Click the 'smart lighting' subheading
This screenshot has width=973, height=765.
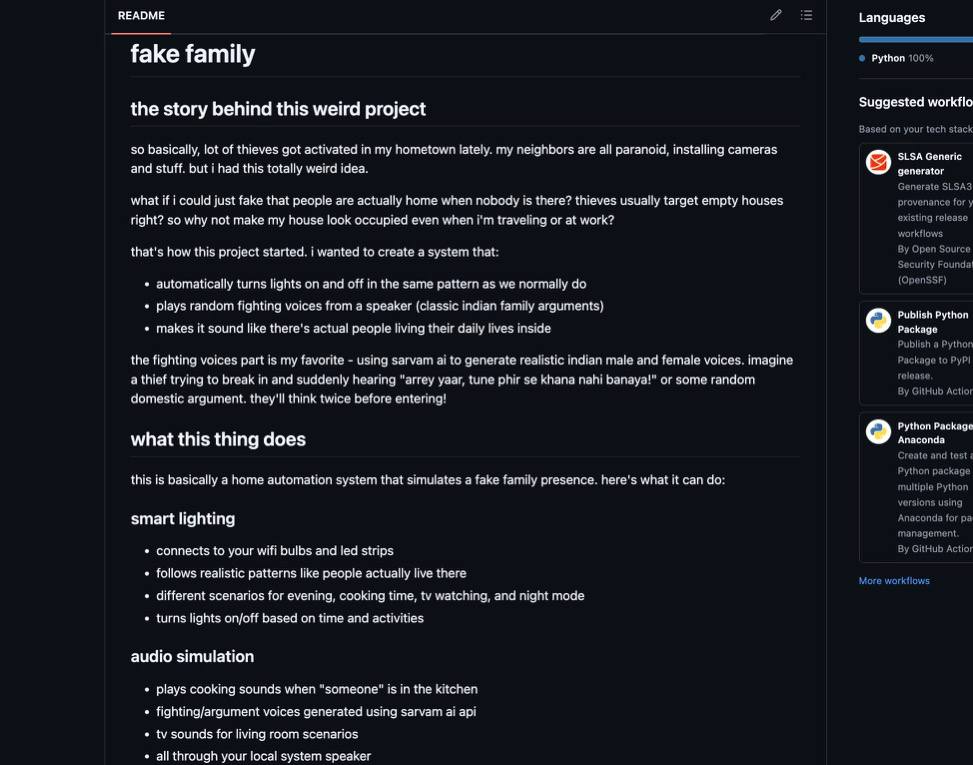pyautogui.click(x=182, y=519)
